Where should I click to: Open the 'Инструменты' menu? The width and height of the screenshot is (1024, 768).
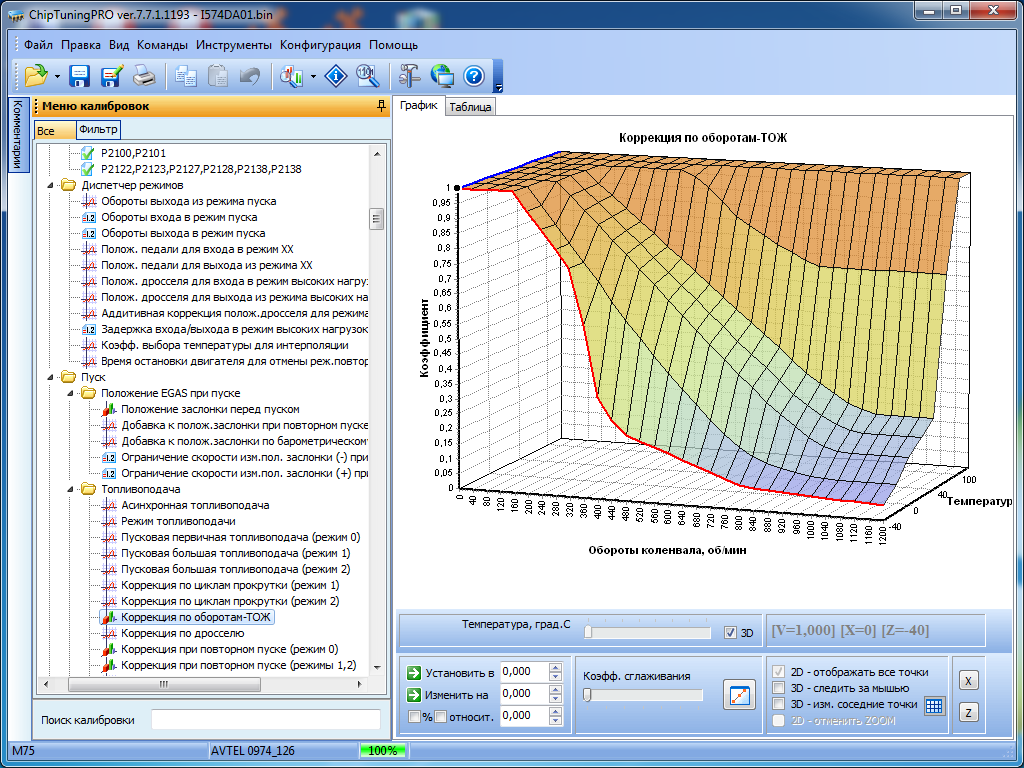point(233,45)
